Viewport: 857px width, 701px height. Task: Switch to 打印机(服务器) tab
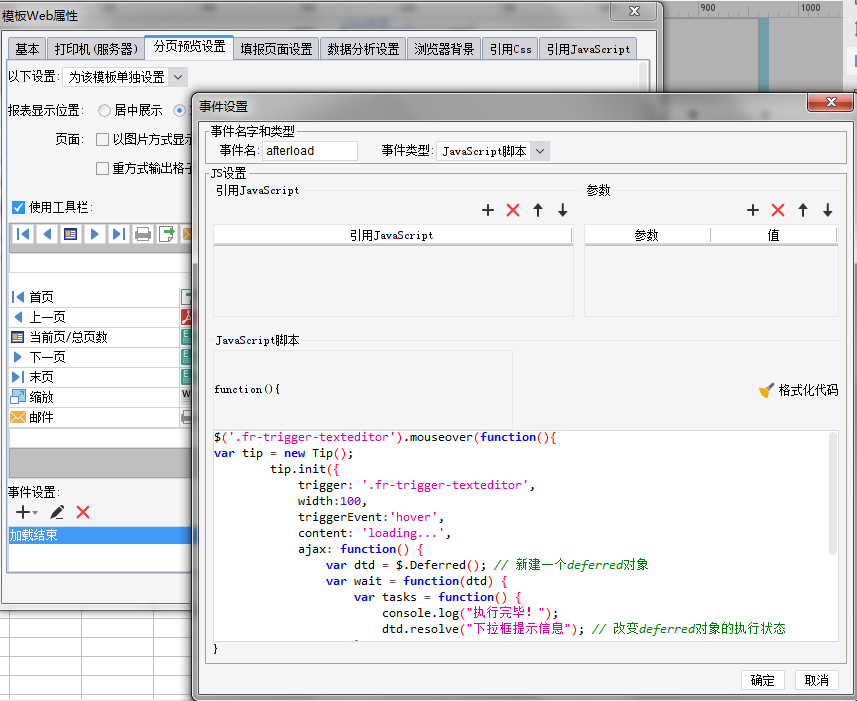point(96,49)
